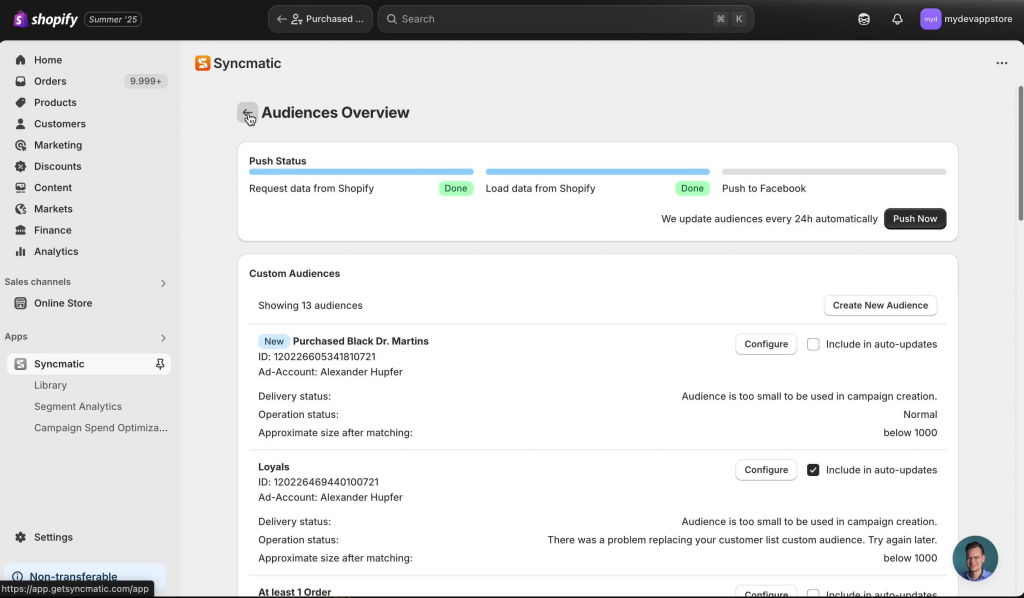Screen dimensions: 1024x598
Task: Click the Content icon in sidebar
Action: tap(20, 187)
